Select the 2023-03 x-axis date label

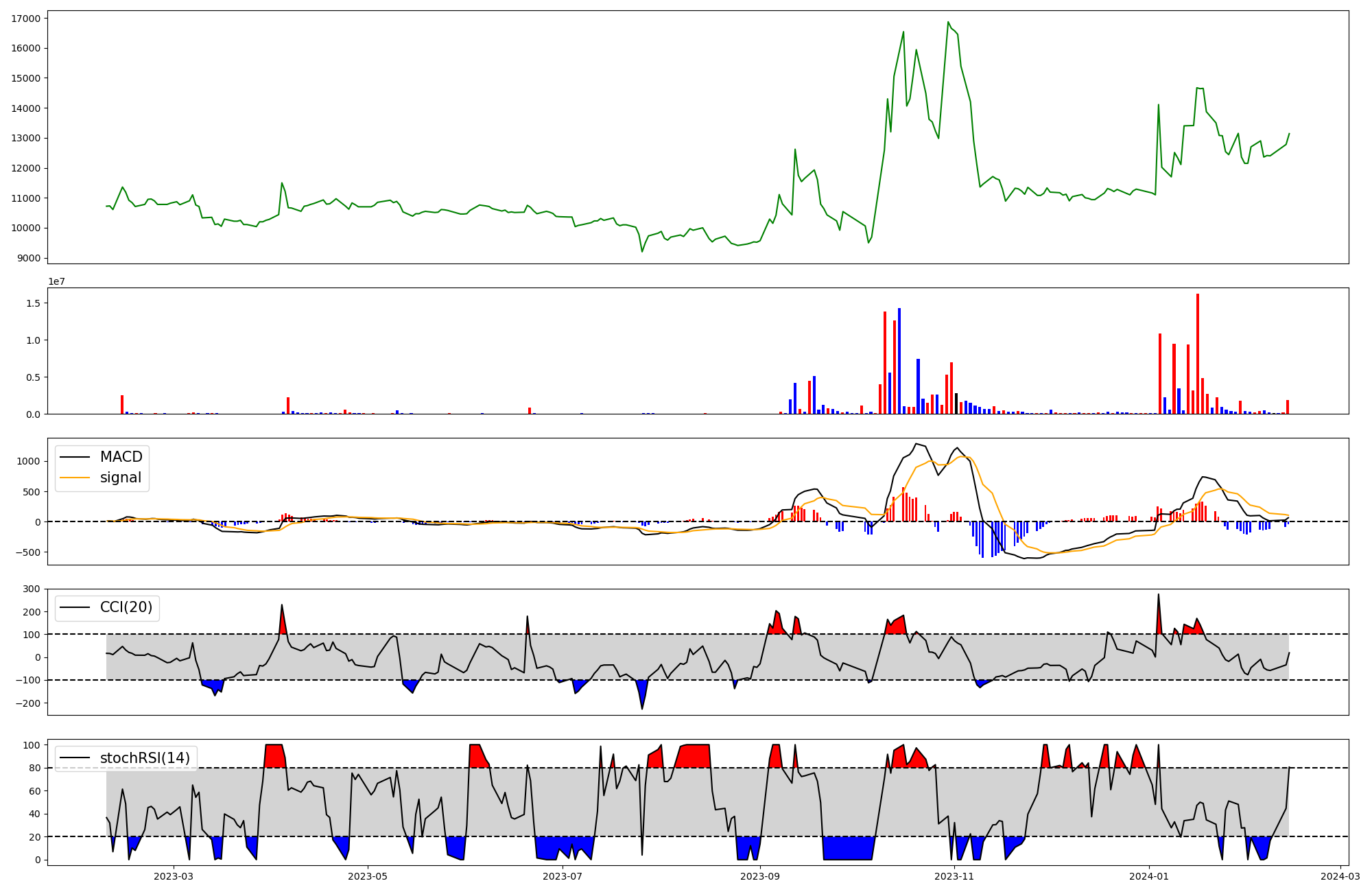click(x=174, y=876)
